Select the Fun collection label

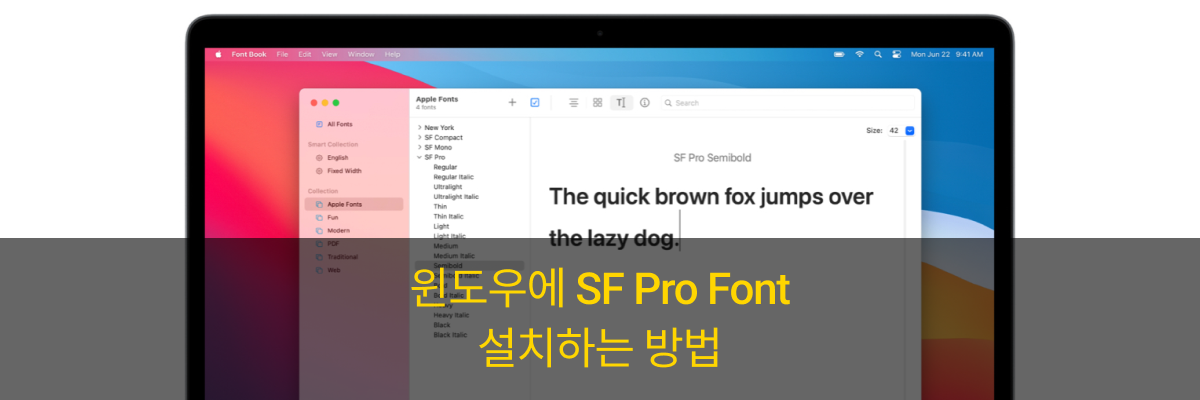332,217
